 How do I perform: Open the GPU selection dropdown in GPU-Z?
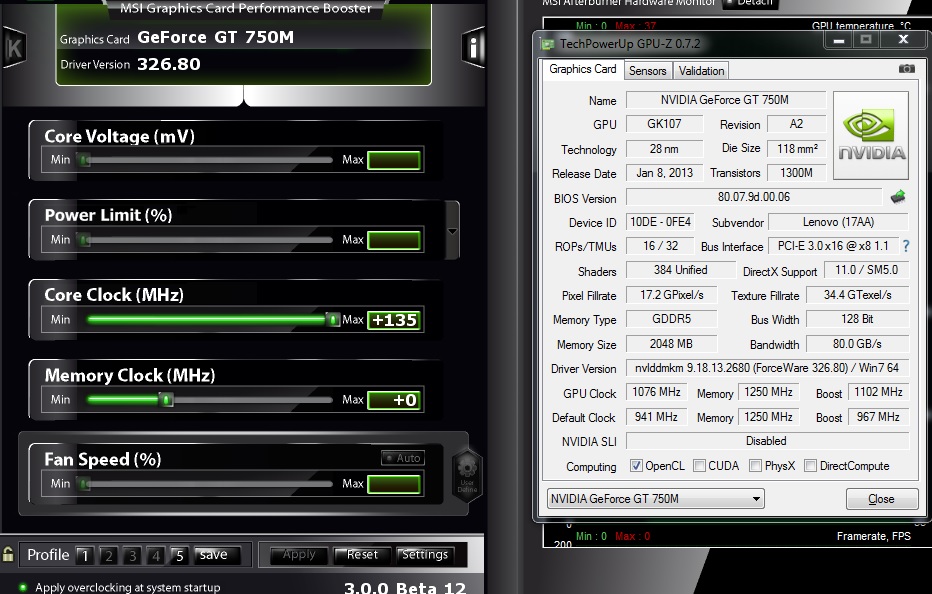coord(656,498)
